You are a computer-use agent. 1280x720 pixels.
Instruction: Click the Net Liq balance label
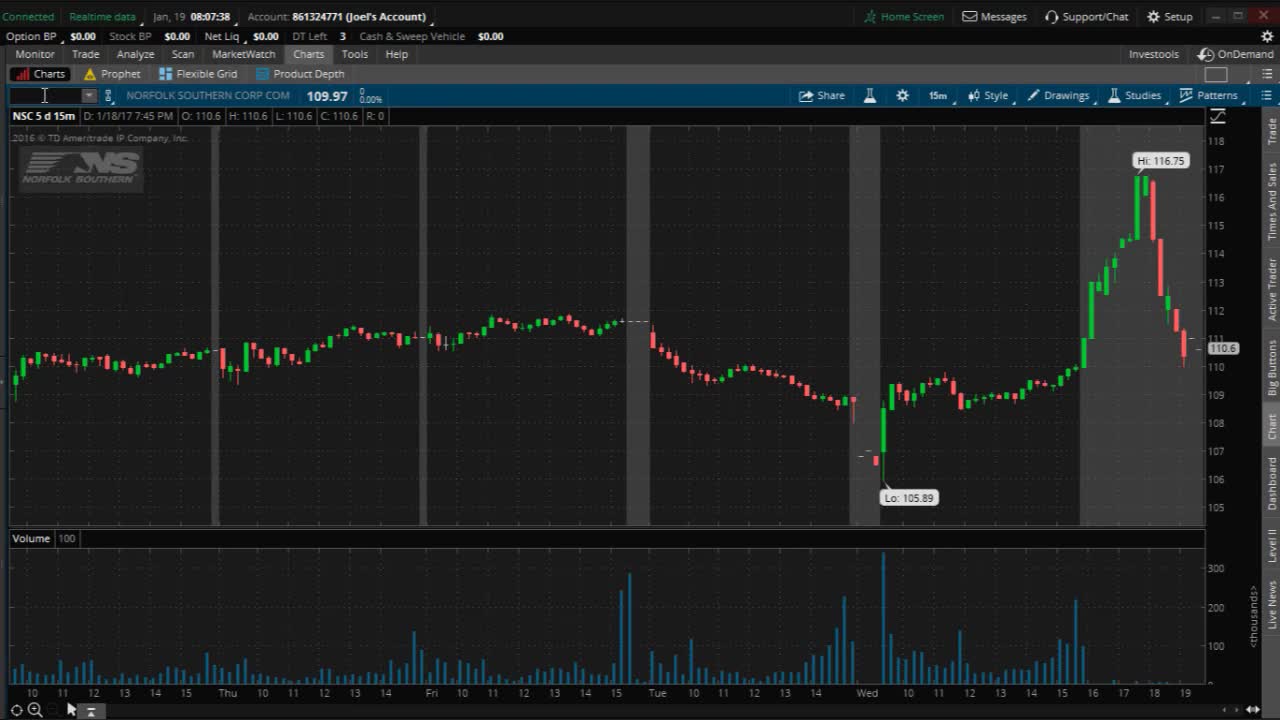coord(222,36)
